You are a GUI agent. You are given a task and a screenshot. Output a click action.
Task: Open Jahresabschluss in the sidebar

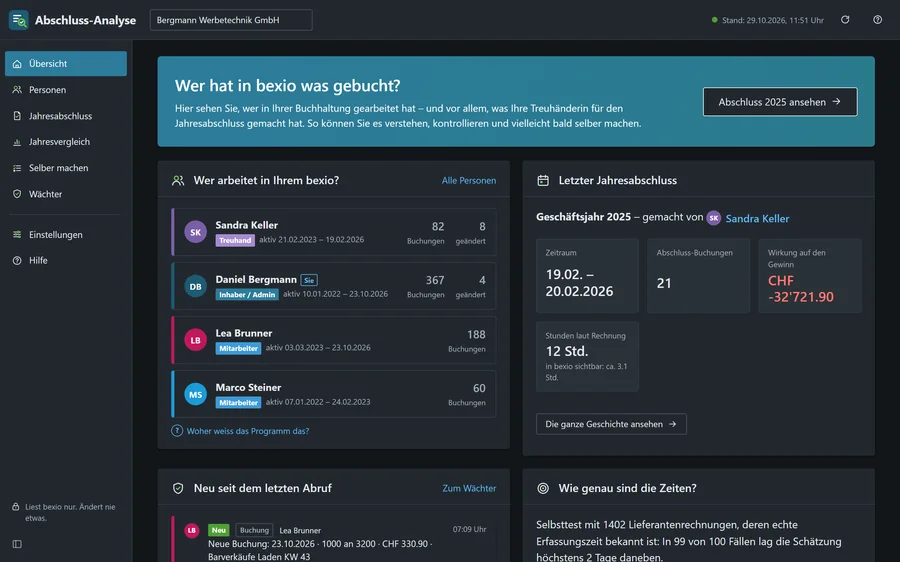tap(66, 116)
